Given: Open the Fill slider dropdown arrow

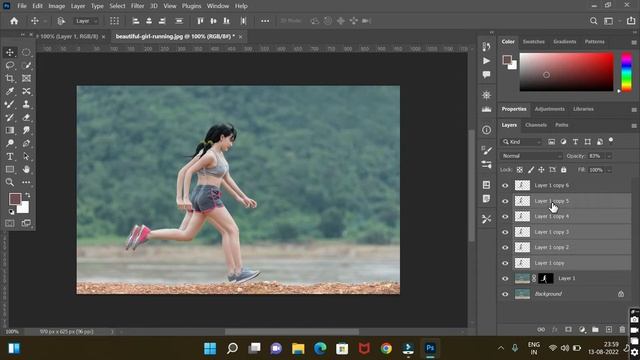Looking at the screenshot, I should (609, 170).
